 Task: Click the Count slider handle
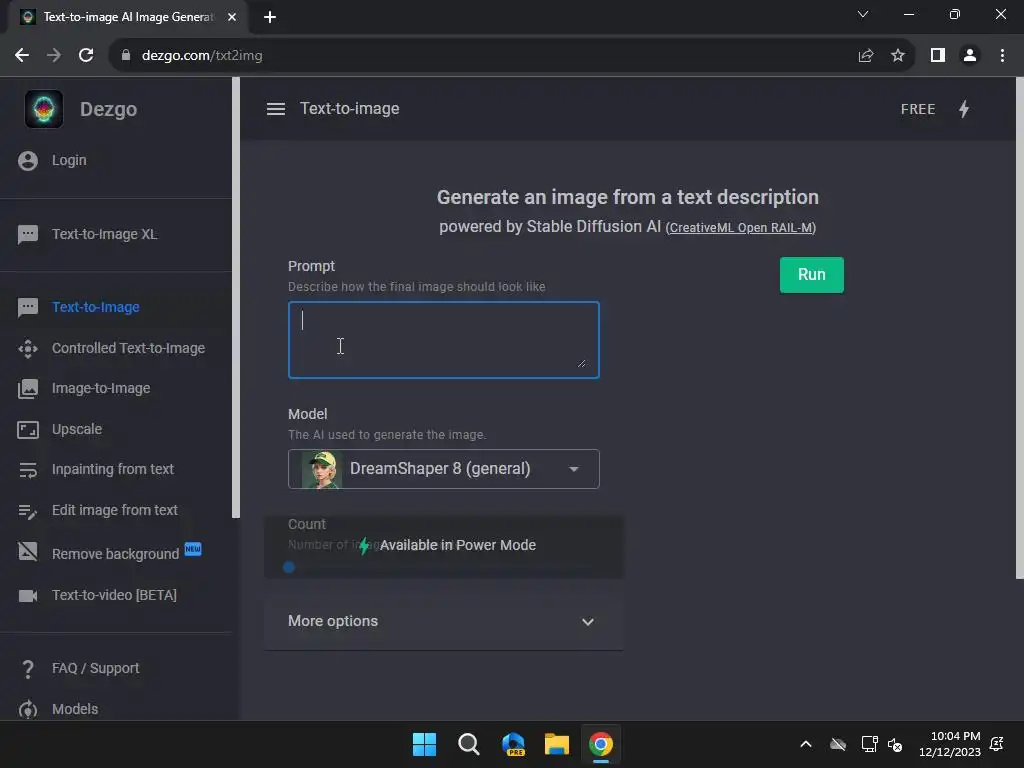click(x=289, y=568)
